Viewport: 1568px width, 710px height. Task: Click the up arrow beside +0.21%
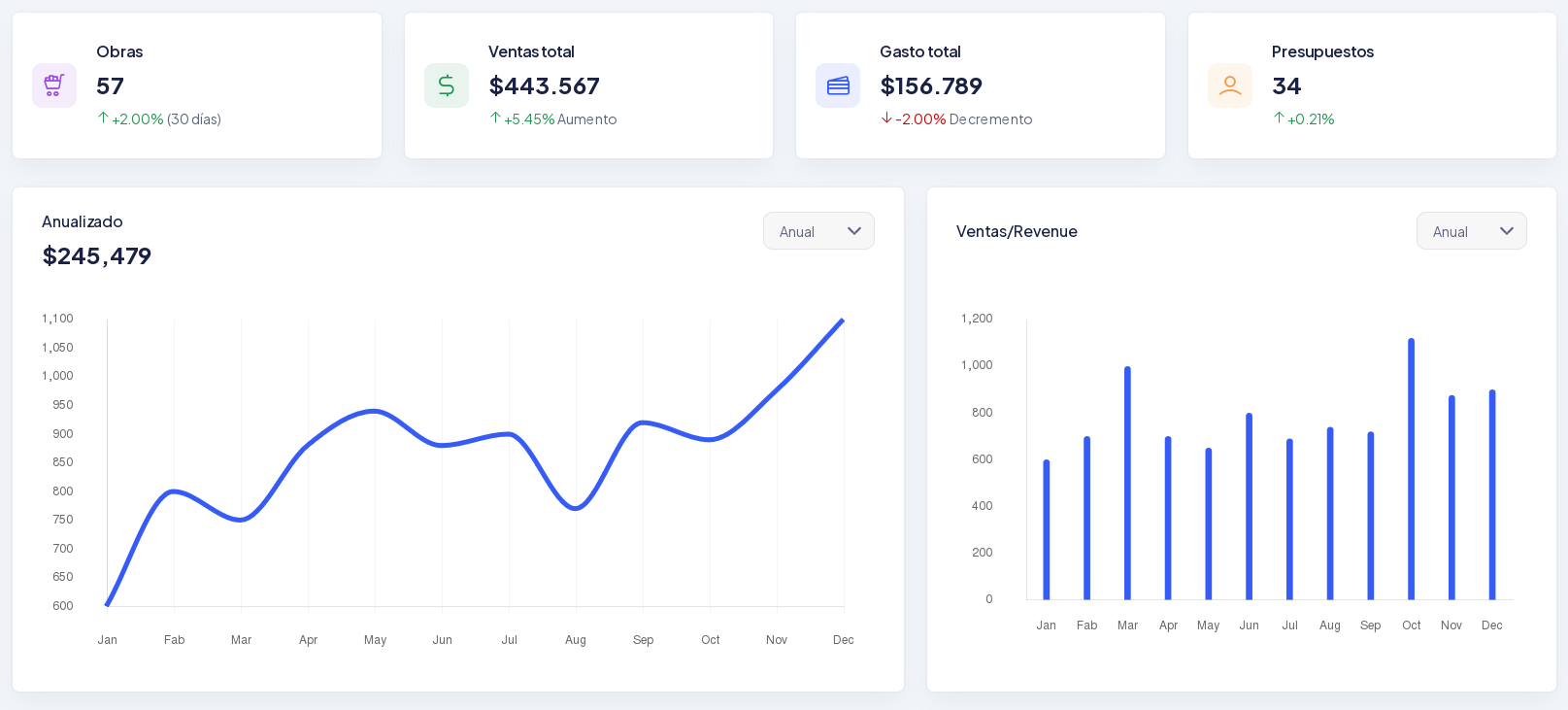tap(1279, 118)
